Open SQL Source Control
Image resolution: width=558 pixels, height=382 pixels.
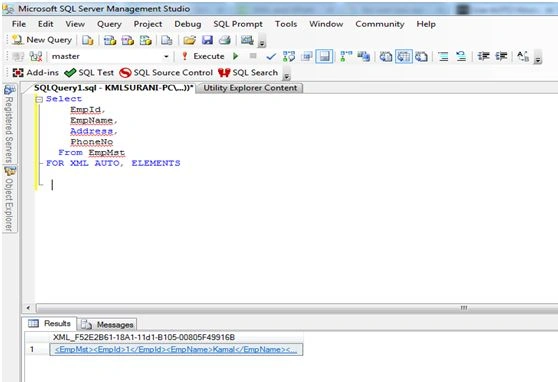tap(166, 73)
